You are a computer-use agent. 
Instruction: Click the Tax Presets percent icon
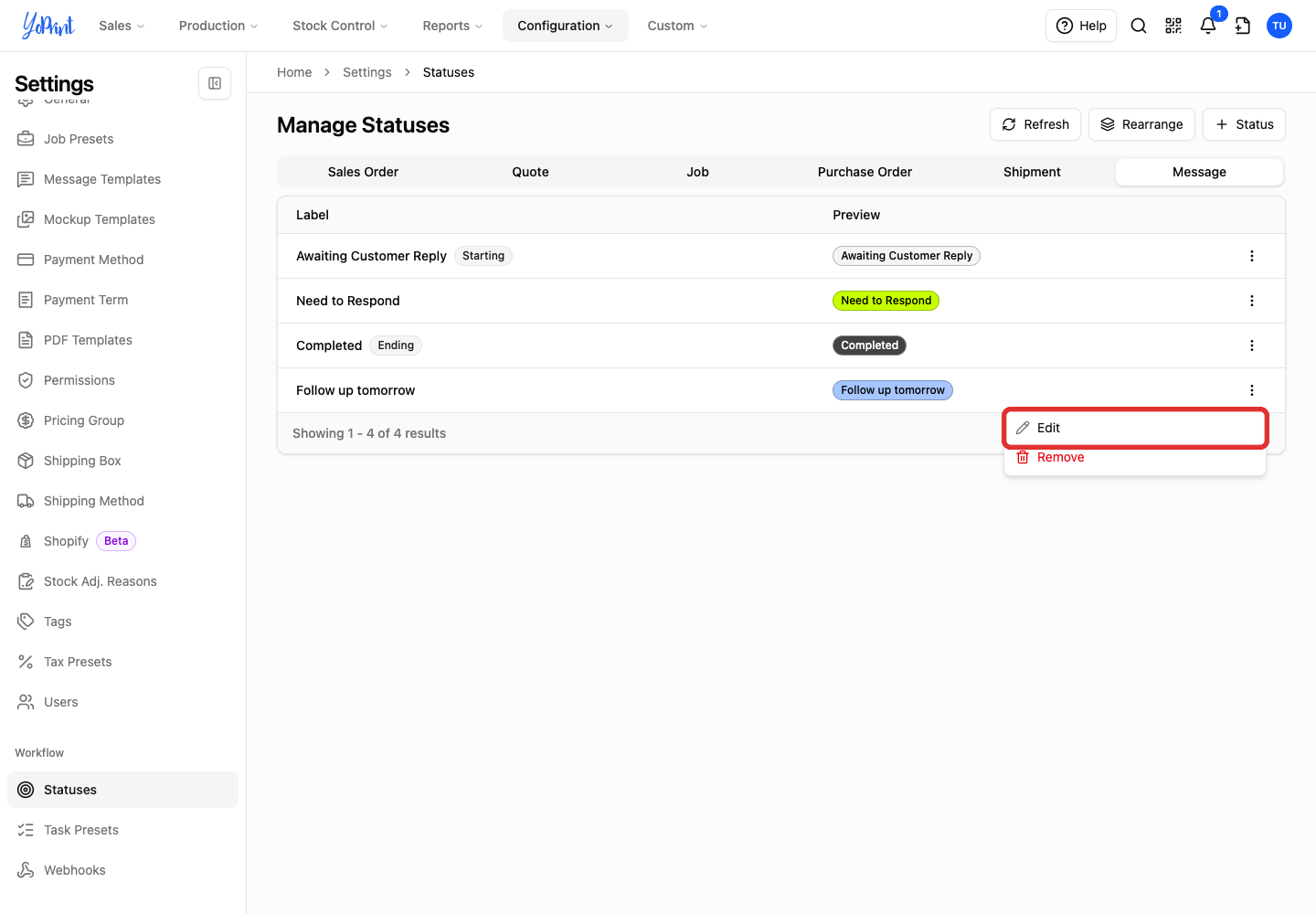click(26, 662)
